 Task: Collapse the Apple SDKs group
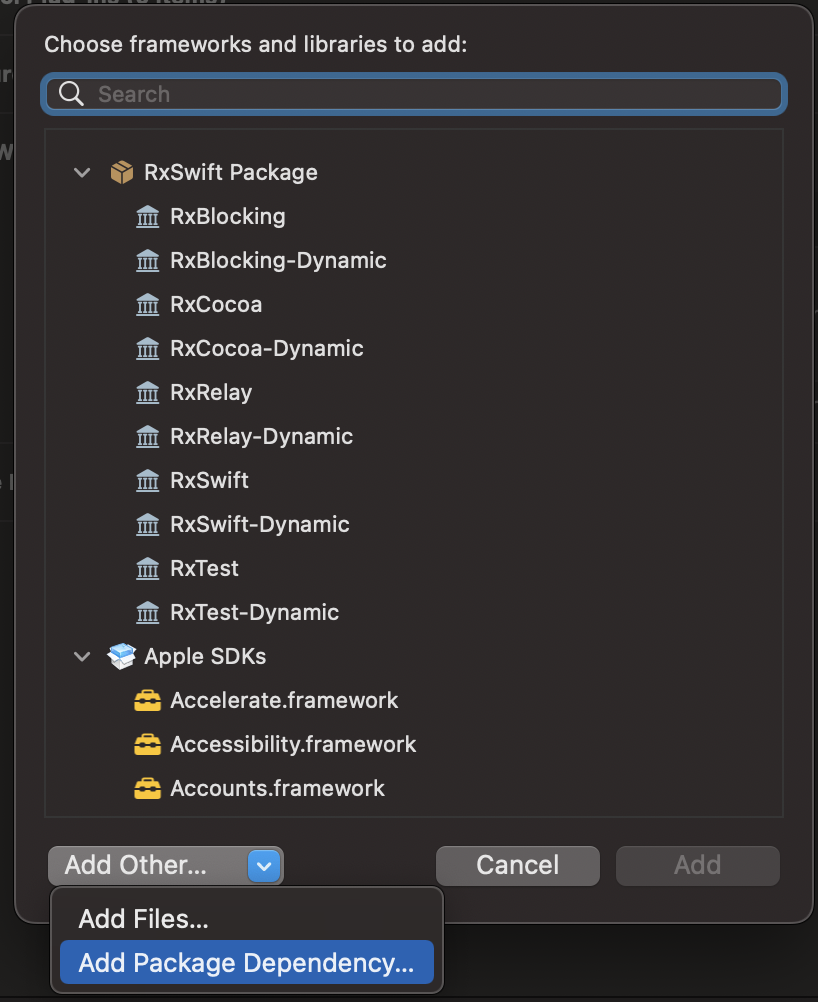point(82,656)
